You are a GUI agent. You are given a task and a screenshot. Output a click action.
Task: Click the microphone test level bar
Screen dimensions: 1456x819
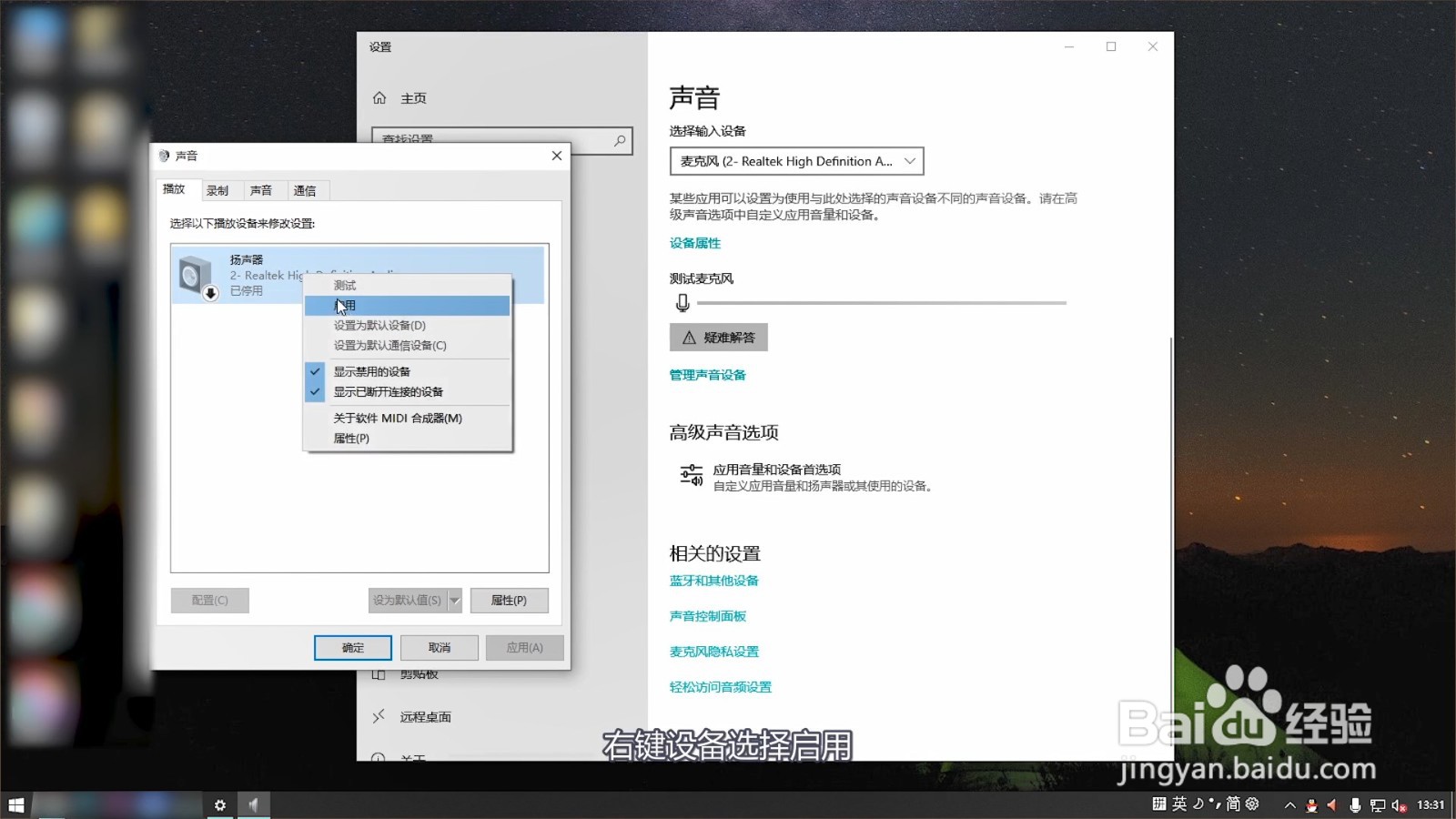(881, 303)
